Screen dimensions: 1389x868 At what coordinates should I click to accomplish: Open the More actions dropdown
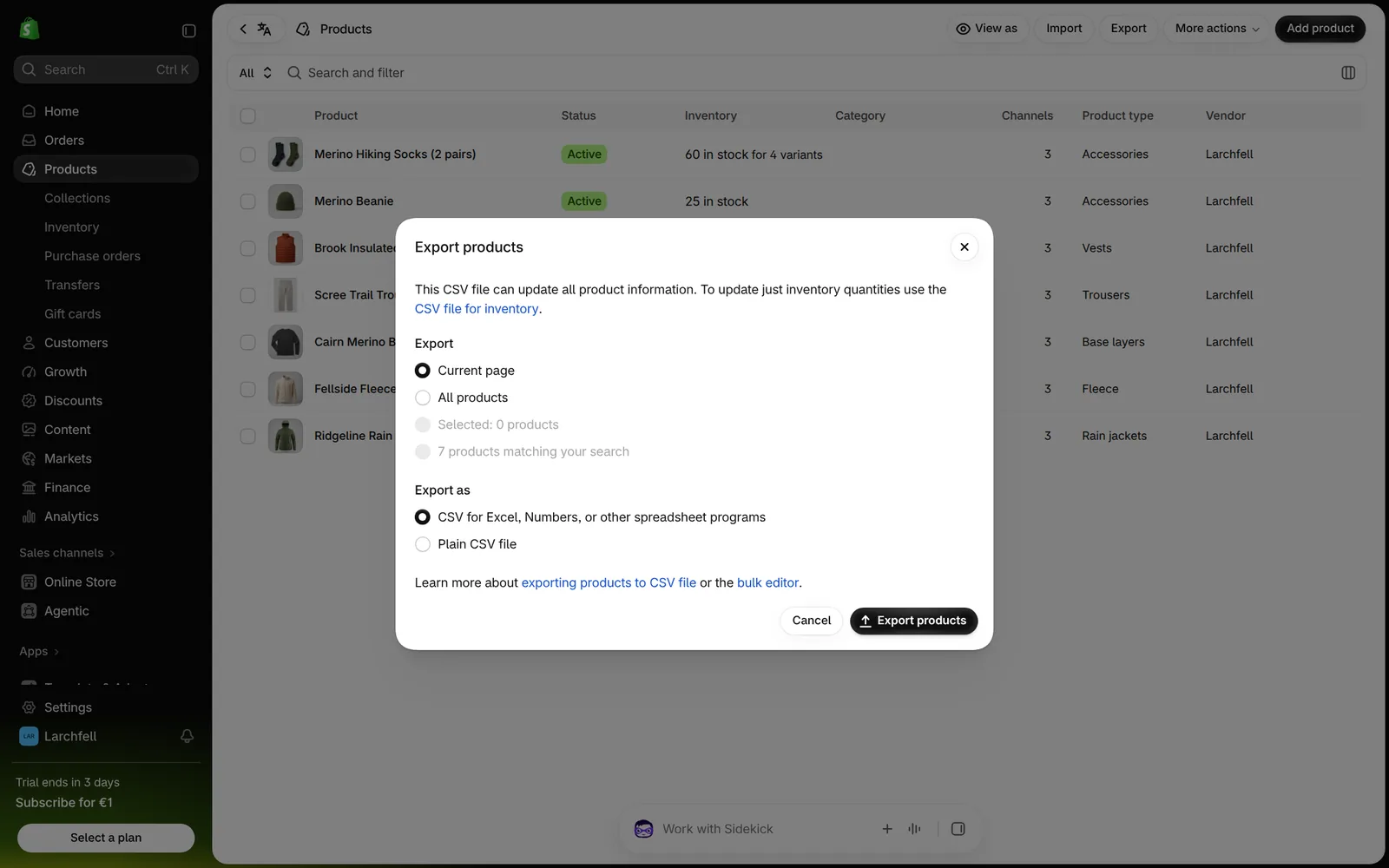tap(1217, 29)
